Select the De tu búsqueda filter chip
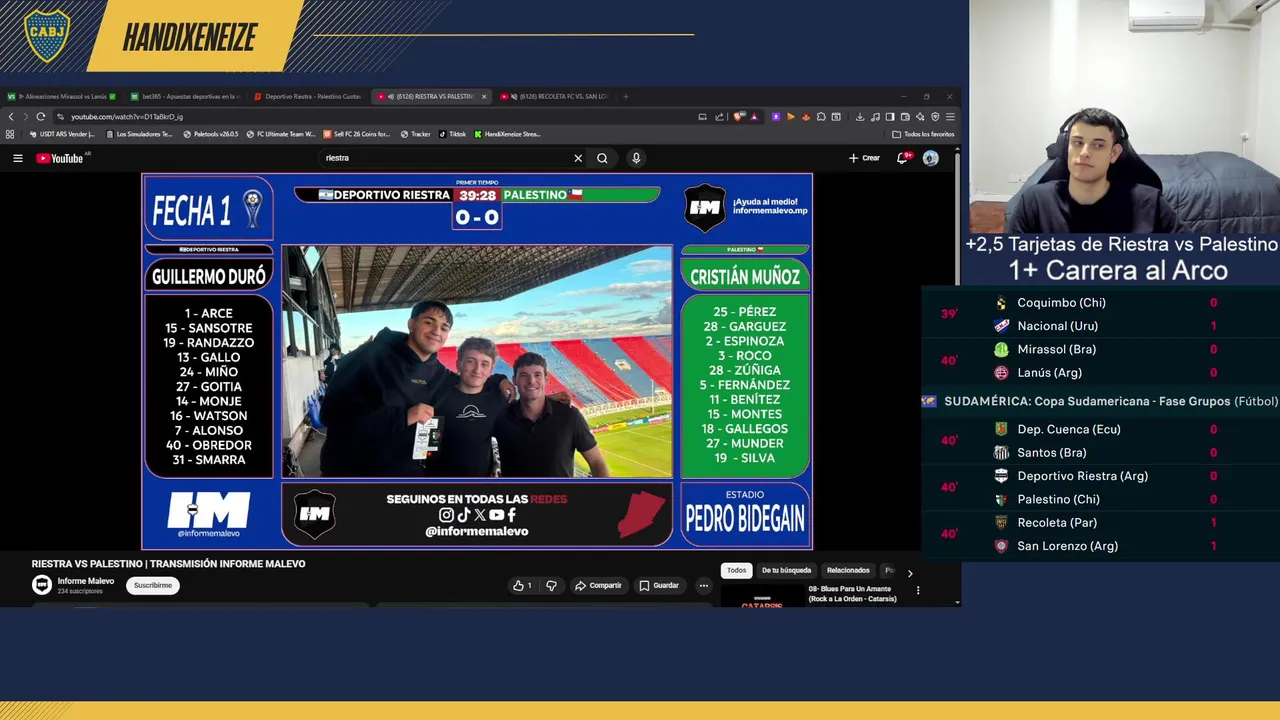Image resolution: width=1280 pixels, height=720 pixels. point(786,570)
